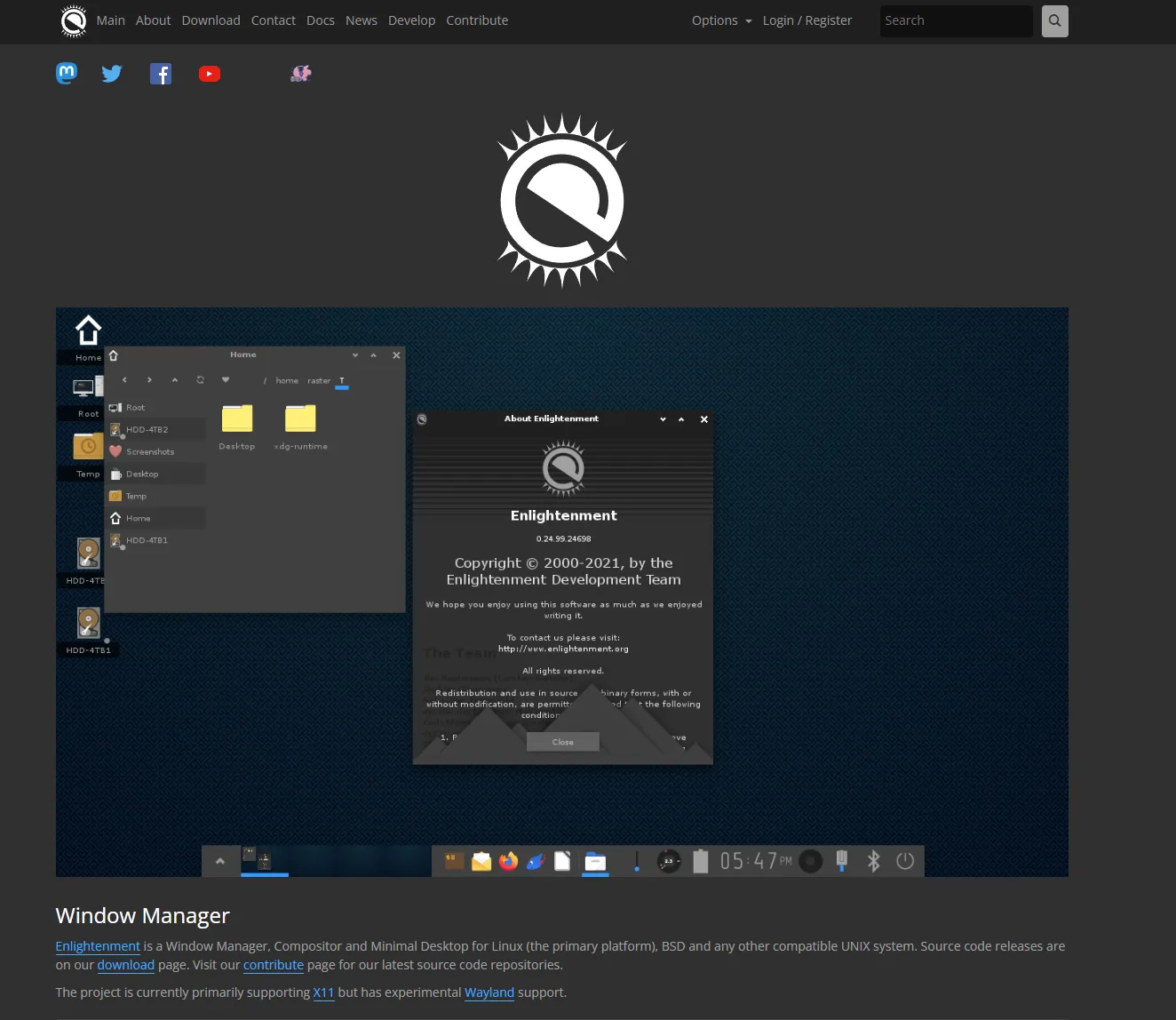Select HDD-4TB2 in the Home window sidebar
1176x1020 pixels.
pyautogui.click(x=156, y=429)
